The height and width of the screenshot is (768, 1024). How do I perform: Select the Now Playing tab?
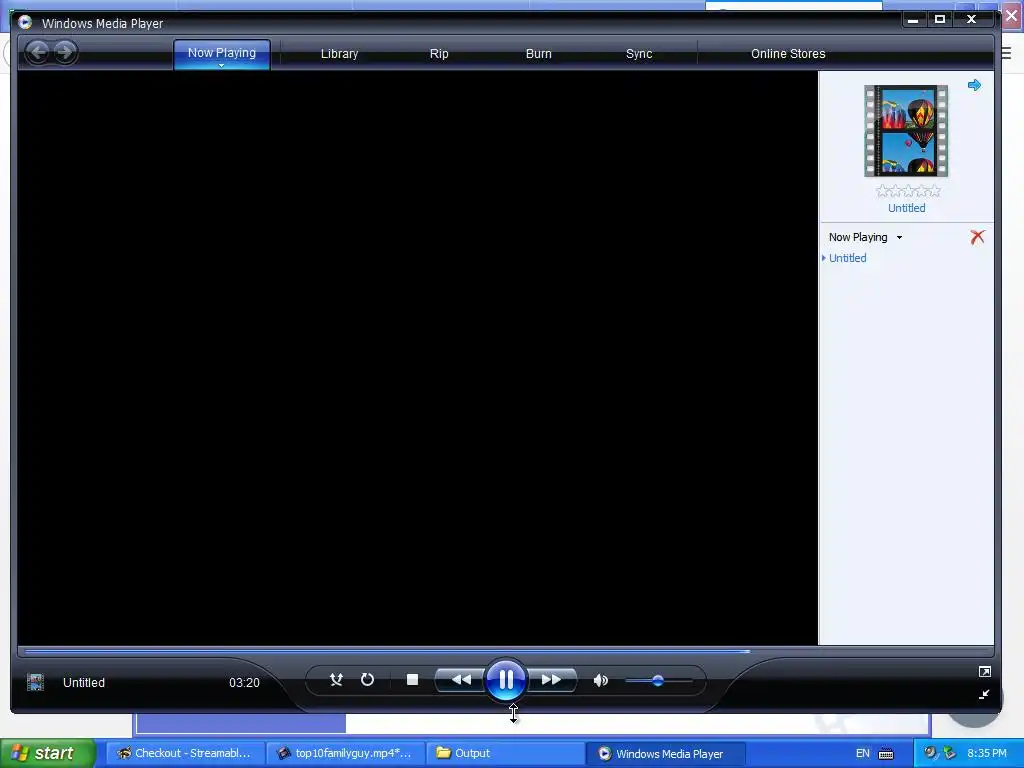tap(222, 52)
